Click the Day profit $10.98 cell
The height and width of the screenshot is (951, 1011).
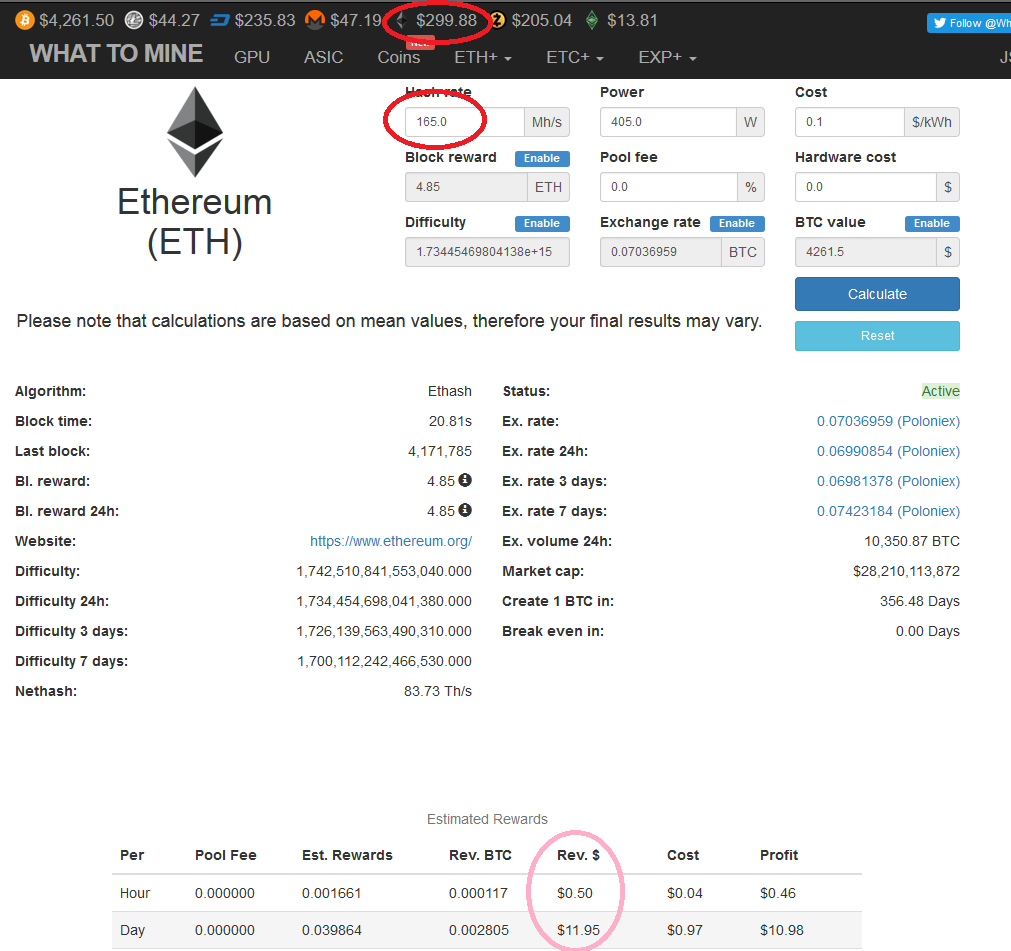point(781,930)
